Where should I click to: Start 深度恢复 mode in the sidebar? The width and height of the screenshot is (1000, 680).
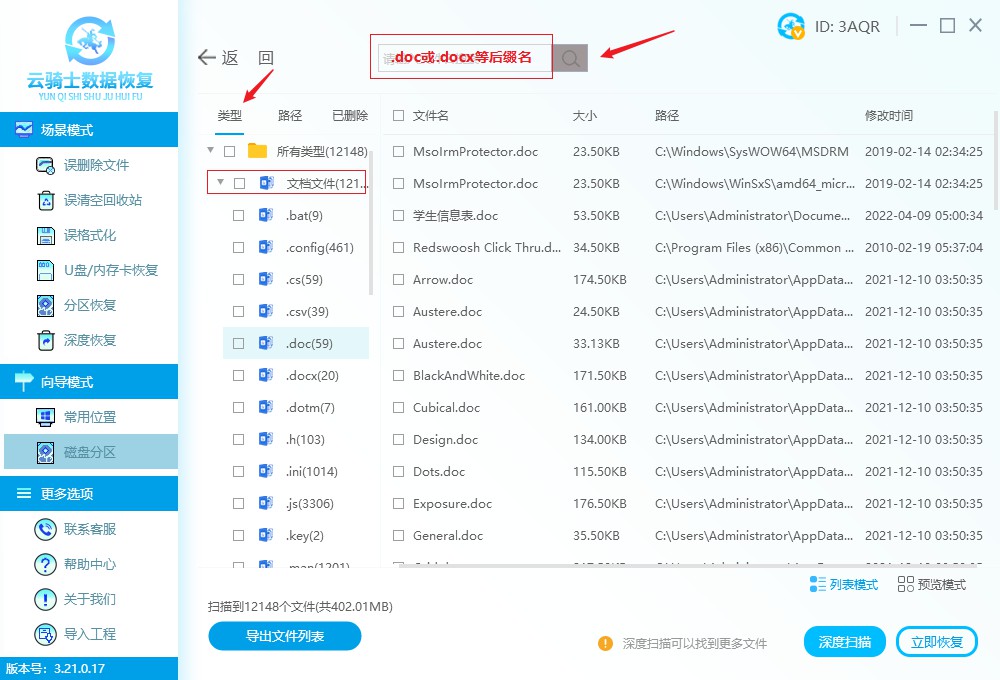[x=89, y=342]
